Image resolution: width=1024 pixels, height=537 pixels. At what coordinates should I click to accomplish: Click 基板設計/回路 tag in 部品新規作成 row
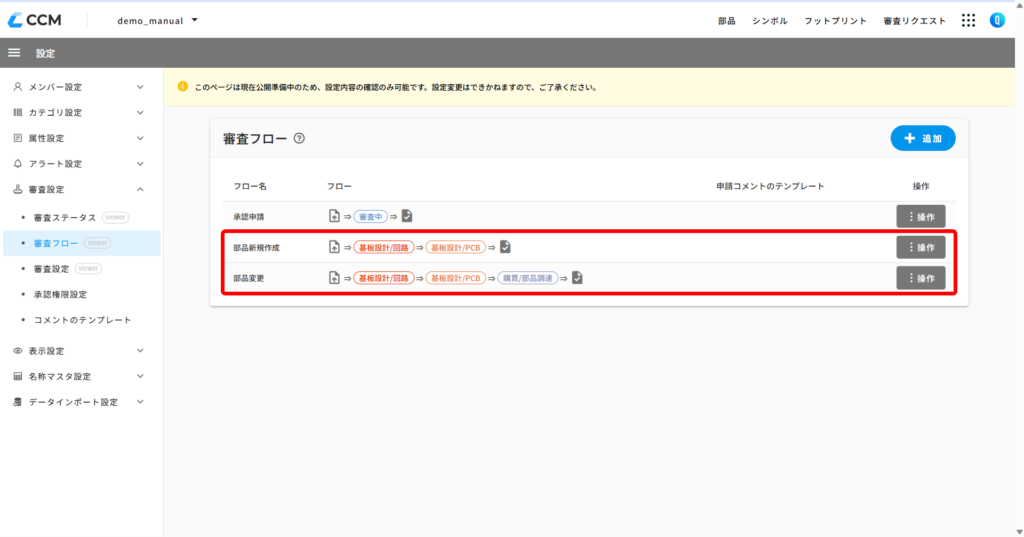(x=384, y=248)
